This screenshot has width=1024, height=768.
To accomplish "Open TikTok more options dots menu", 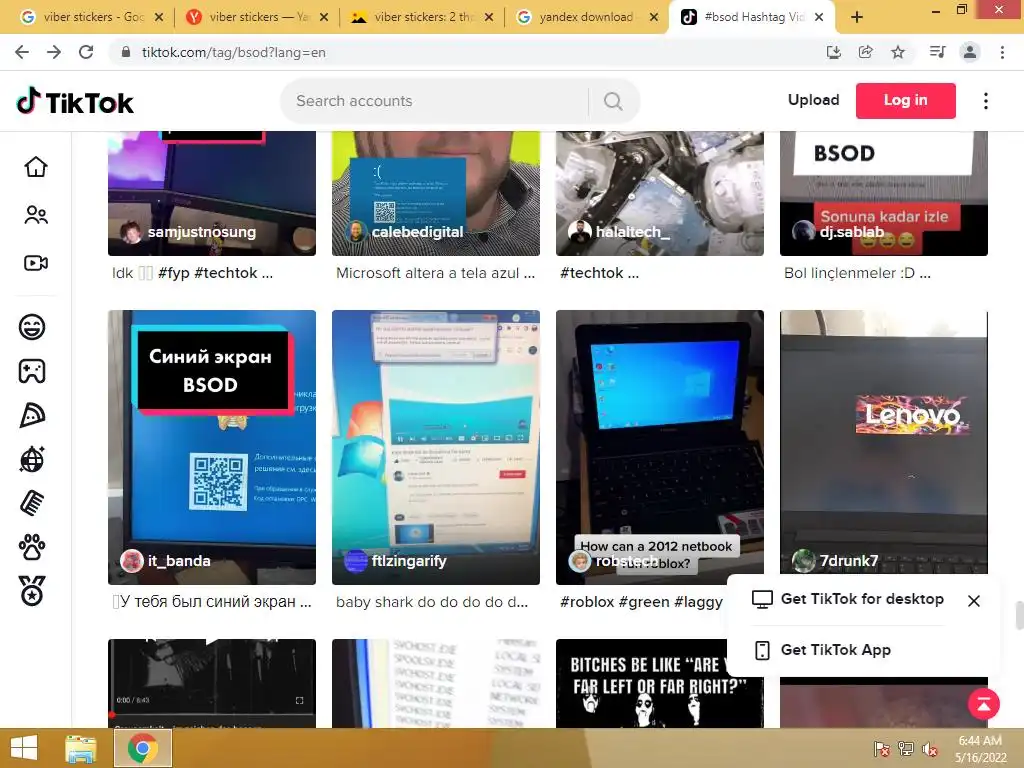I will [x=985, y=101].
